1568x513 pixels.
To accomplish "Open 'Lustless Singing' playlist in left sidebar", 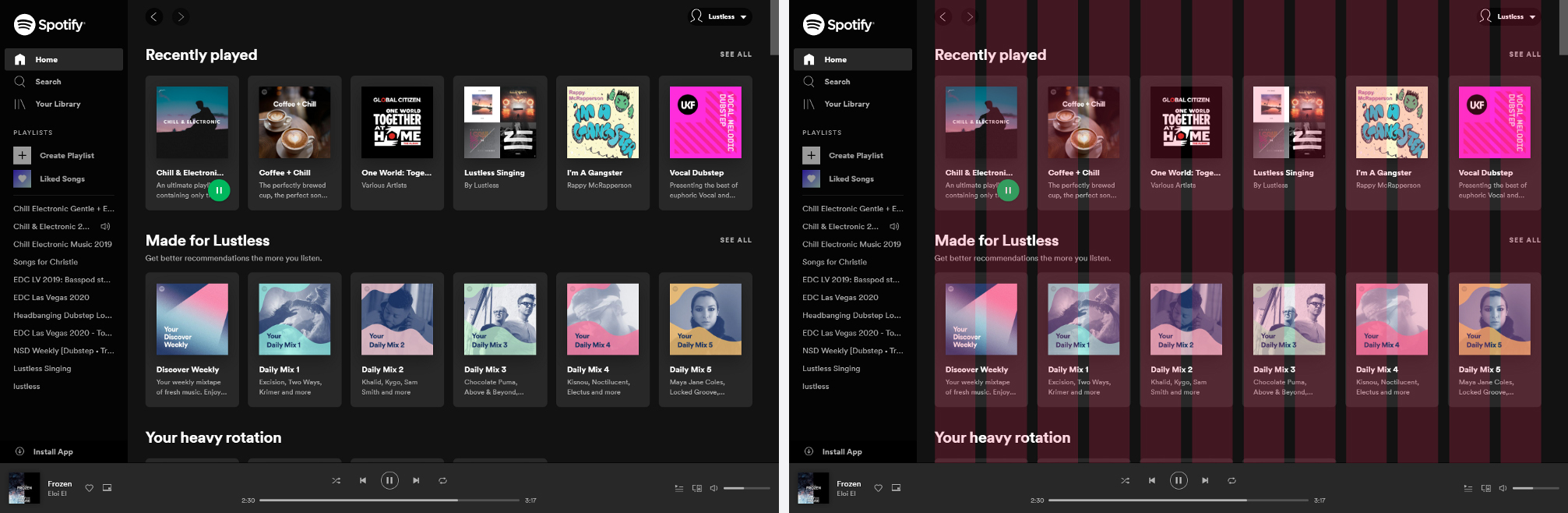I will 42,369.
